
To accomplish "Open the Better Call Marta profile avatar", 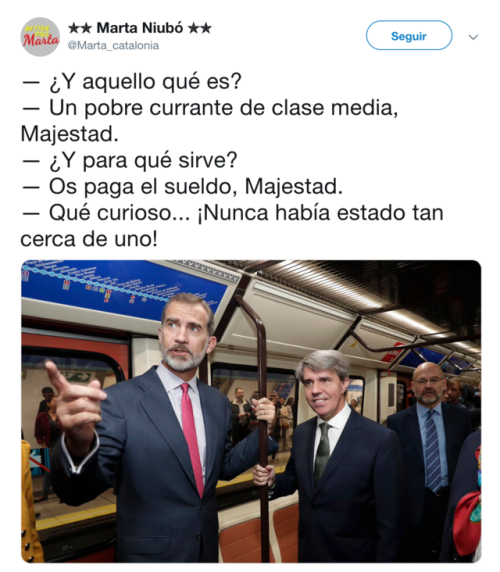I will (40, 36).
